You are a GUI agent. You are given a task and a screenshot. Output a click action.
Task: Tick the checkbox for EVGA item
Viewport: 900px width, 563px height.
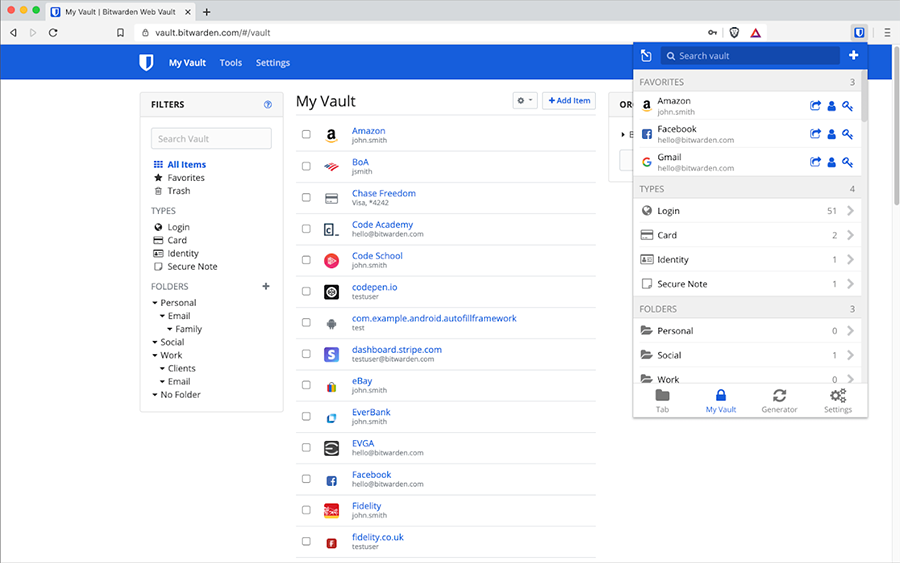click(x=306, y=447)
